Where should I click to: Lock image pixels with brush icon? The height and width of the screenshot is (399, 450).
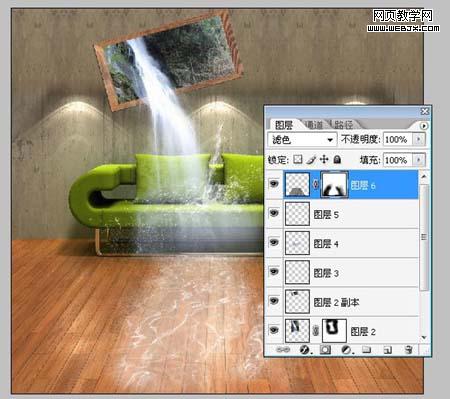(311, 160)
